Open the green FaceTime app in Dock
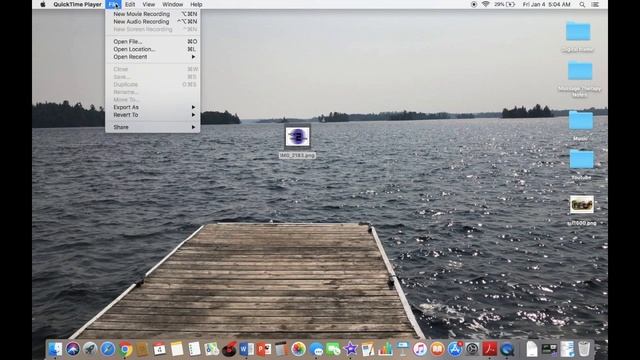640x360 pixels. (x=333, y=349)
